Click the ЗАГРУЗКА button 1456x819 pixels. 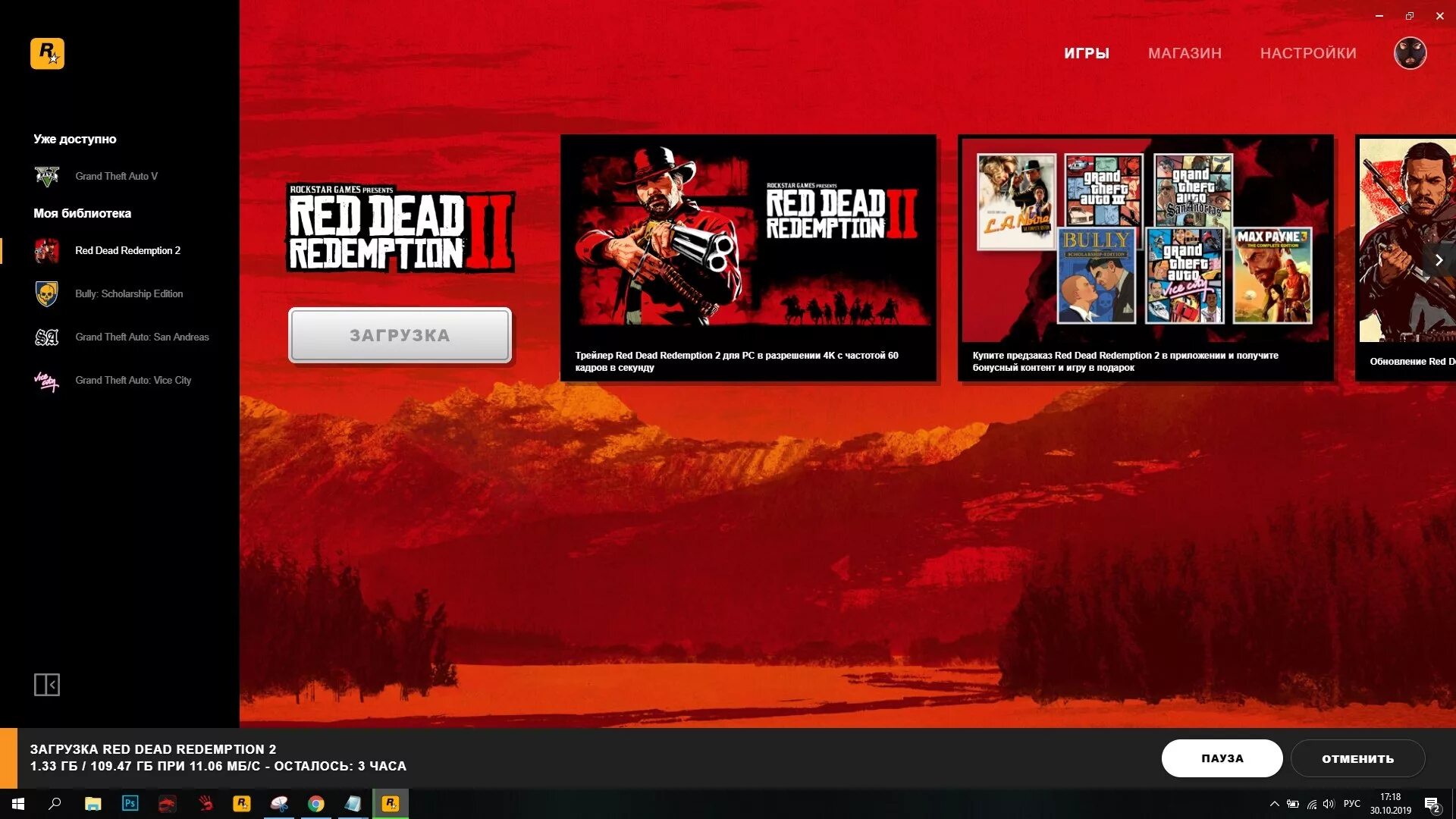400,335
